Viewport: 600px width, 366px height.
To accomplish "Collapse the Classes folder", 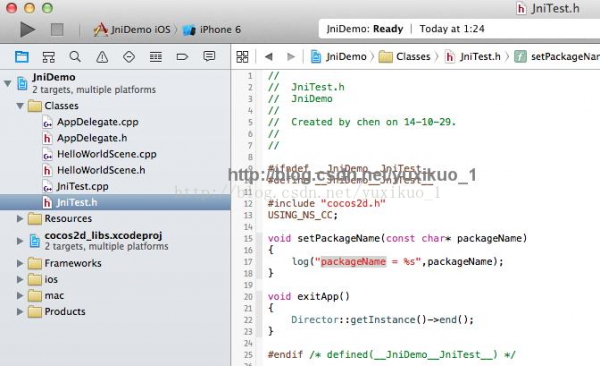I will tap(20, 106).
